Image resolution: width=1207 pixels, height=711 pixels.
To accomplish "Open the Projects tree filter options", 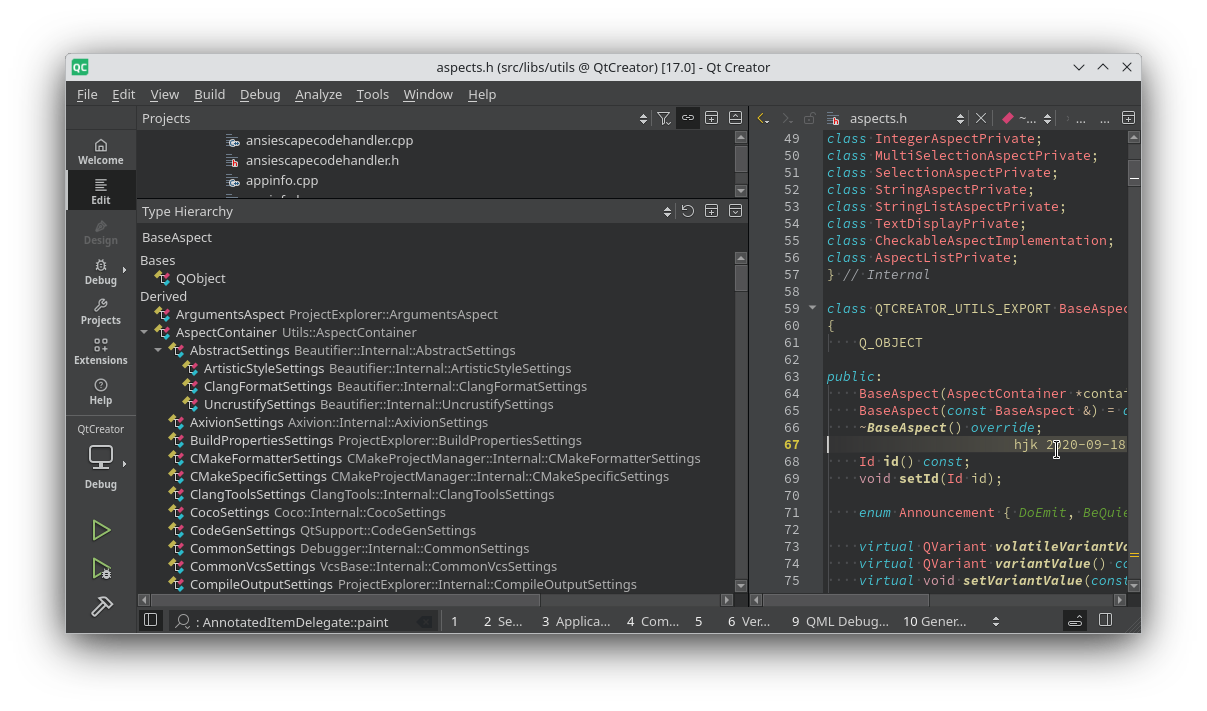I will tap(664, 118).
